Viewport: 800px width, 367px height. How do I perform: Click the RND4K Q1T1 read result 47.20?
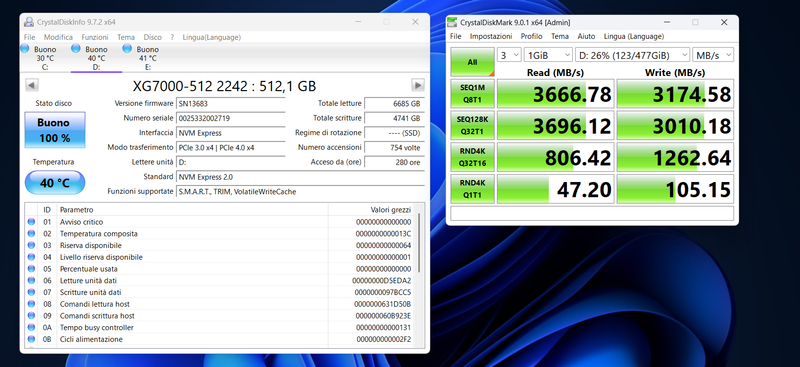click(556, 189)
